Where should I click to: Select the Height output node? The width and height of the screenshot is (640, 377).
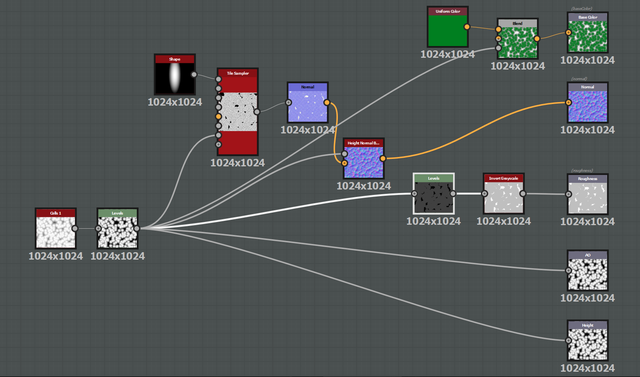click(587, 341)
